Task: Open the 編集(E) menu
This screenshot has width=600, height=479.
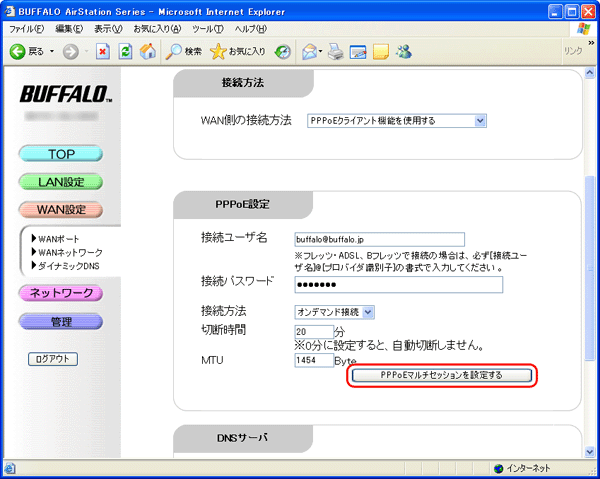Action: [x=69, y=29]
